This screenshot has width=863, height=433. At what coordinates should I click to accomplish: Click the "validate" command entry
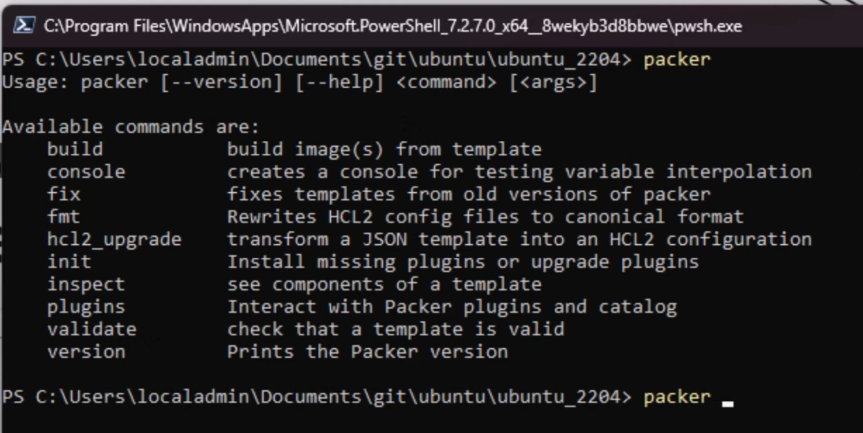(91, 329)
